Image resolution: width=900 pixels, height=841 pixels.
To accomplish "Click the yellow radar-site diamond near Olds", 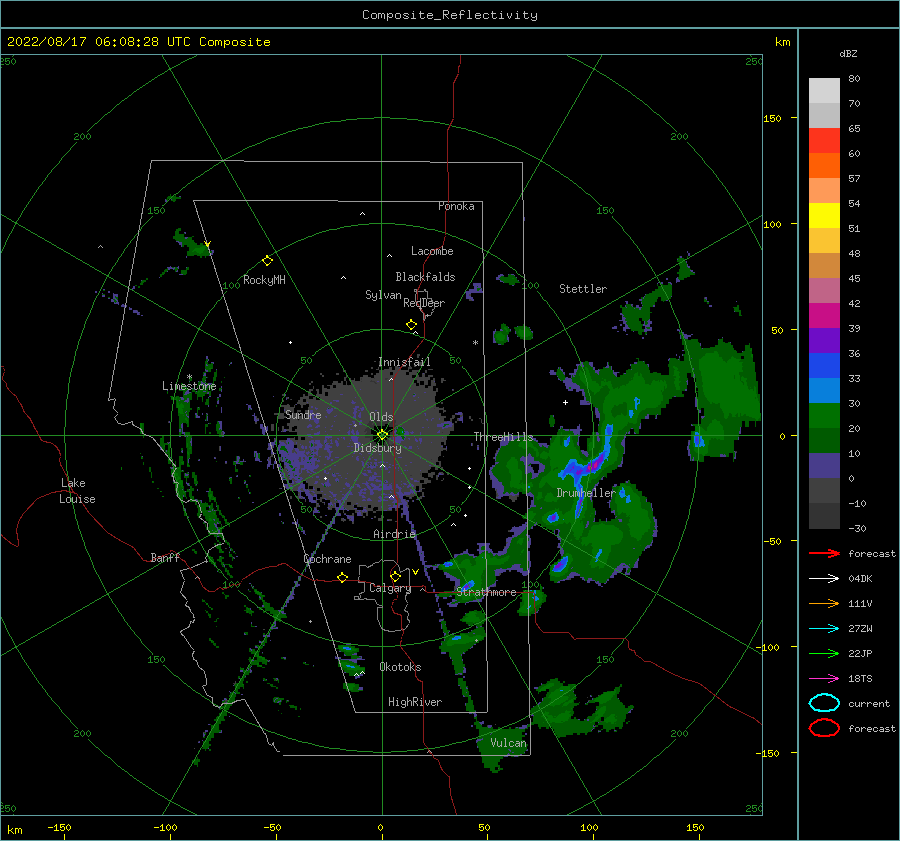I will click(382, 435).
